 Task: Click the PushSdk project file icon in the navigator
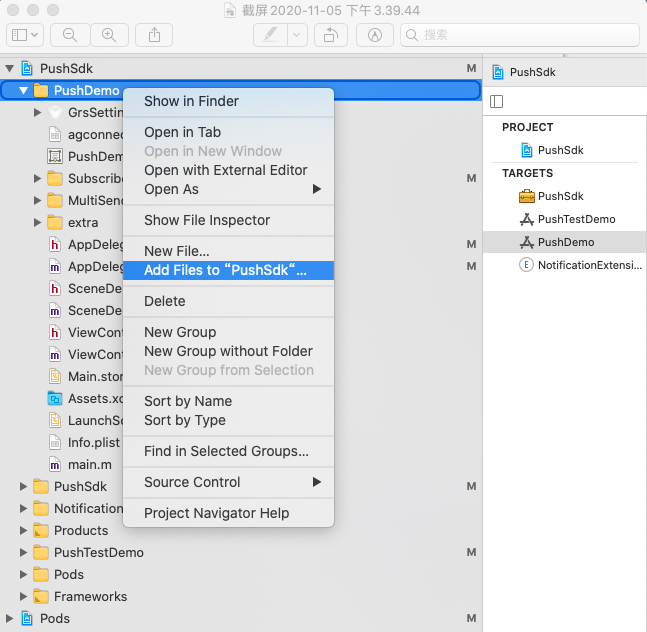click(x=27, y=68)
